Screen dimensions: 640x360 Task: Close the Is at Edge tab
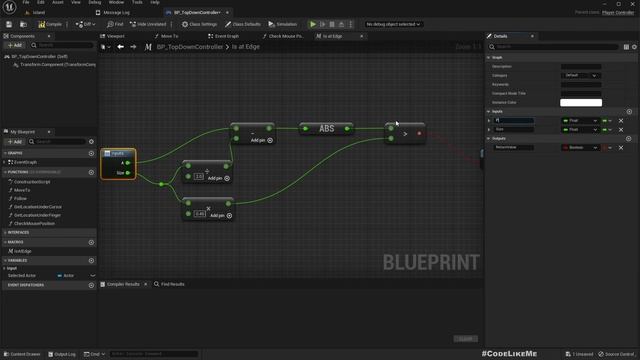pos(362,36)
